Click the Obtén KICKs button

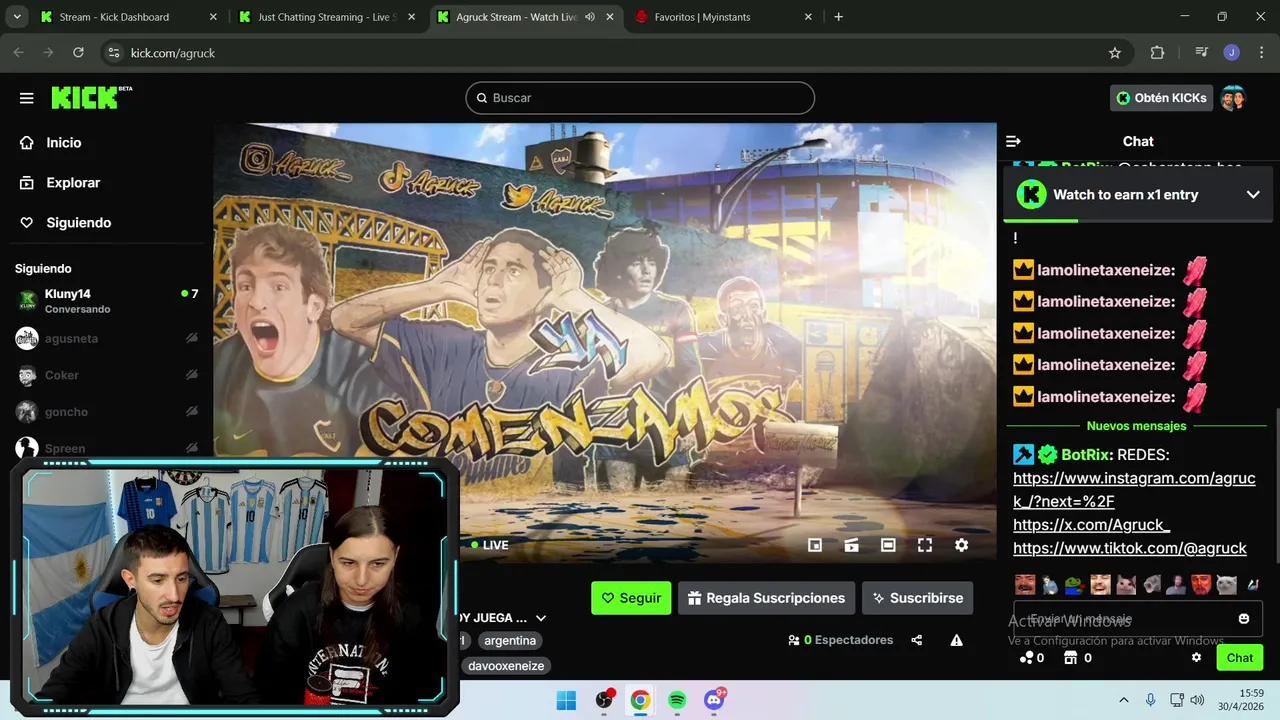(x=1161, y=98)
